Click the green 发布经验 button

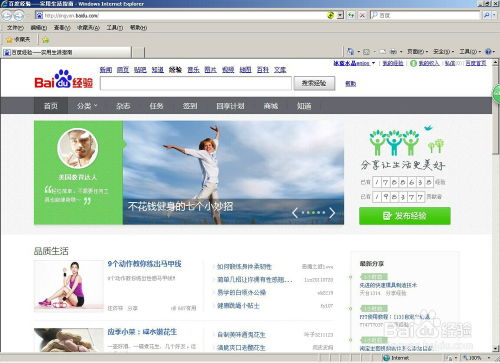point(405,216)
